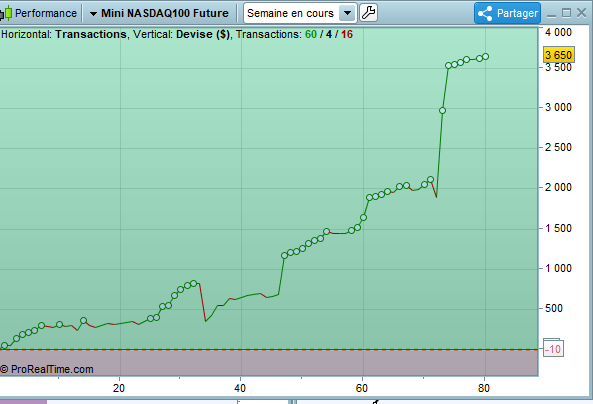Click the Devise ($) vertical axis label
The height and width of the screenshot is (404, 593).
(203, 34)
